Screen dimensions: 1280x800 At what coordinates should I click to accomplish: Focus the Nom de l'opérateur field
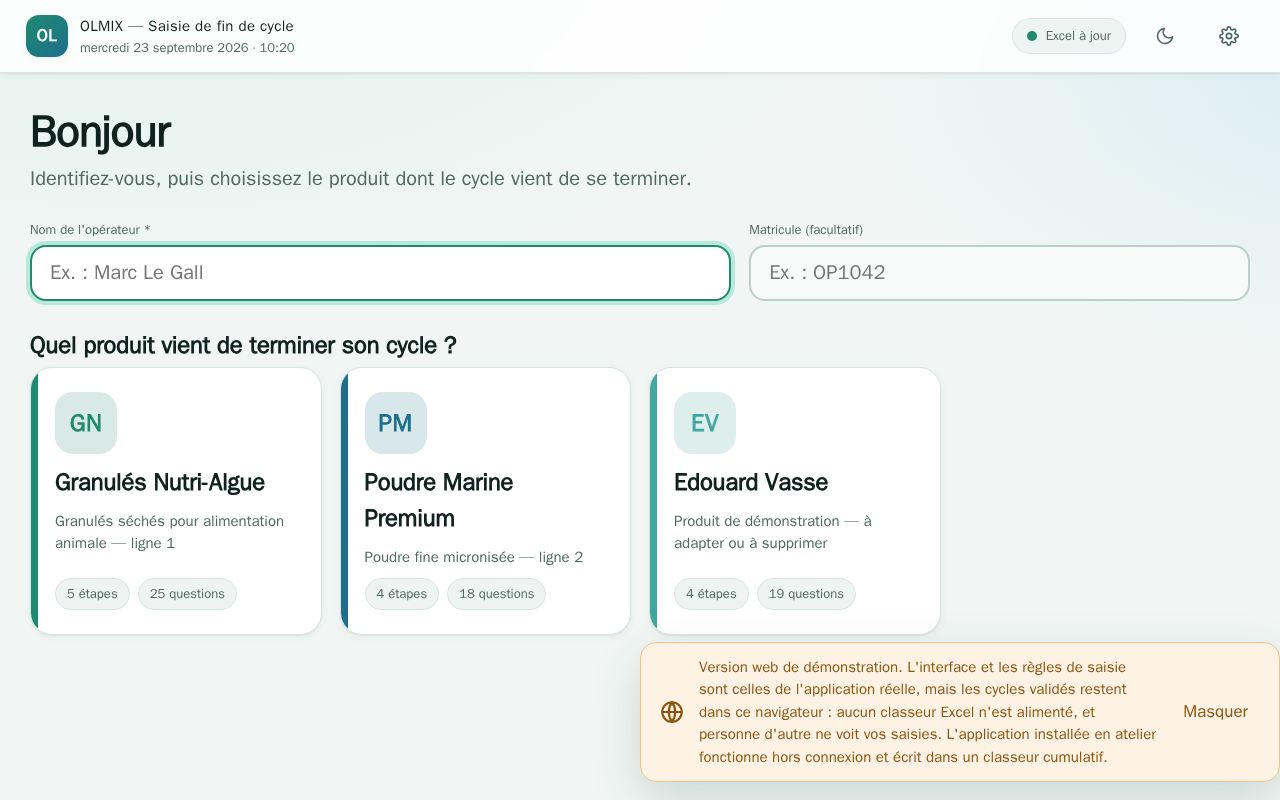click(x=380, y=273)
